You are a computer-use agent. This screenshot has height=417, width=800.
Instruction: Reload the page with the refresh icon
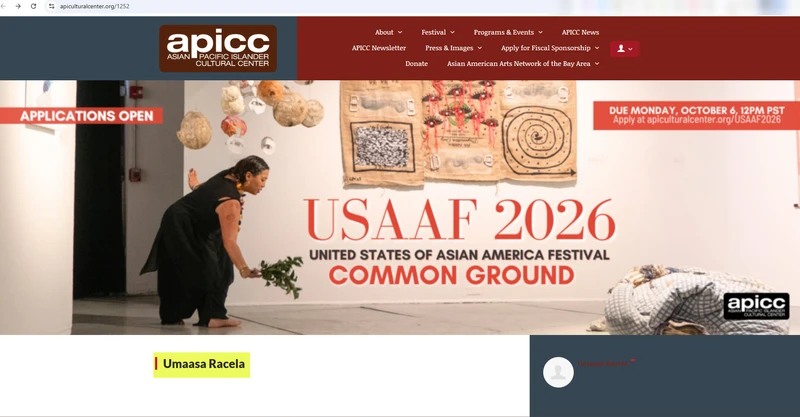pyautogui.click(x=34, y=6)
